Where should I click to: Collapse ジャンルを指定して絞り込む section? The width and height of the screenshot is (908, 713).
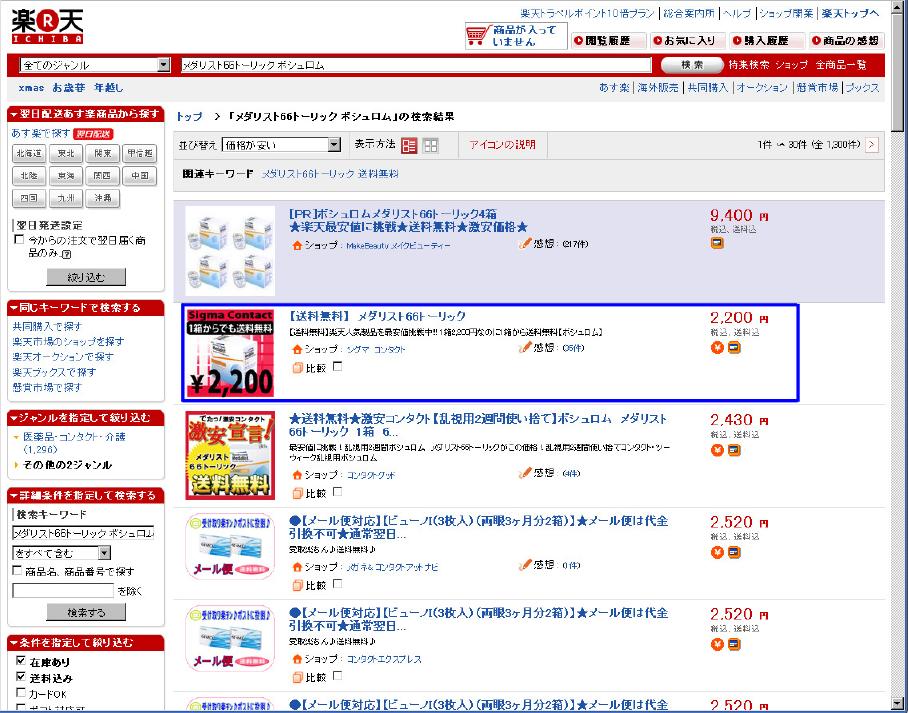(86, 418)
